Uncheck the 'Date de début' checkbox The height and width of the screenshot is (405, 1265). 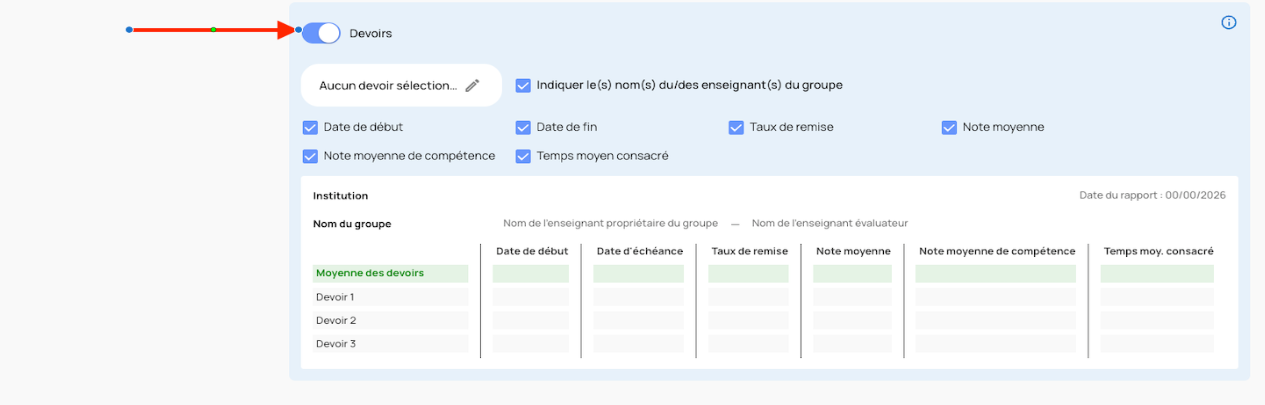tap(310, 127)
